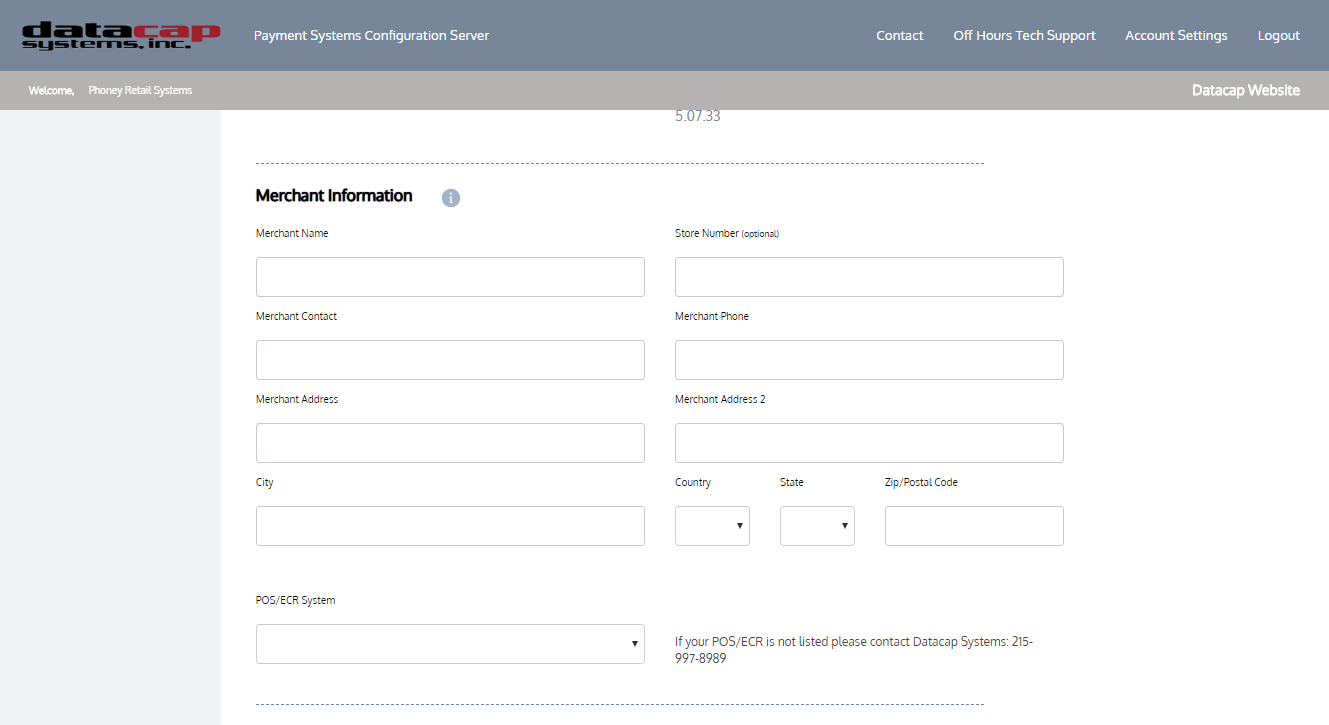
Task: Click the version text 5.07.33
Action: point(698,116)
